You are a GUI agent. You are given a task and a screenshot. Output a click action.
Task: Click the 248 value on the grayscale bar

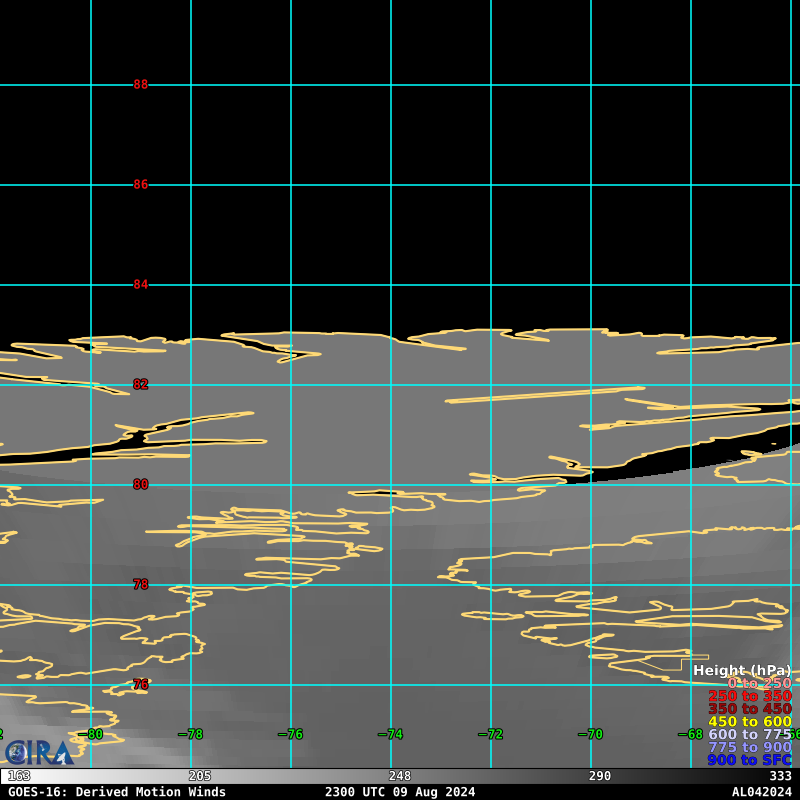[x=400, y=776]
